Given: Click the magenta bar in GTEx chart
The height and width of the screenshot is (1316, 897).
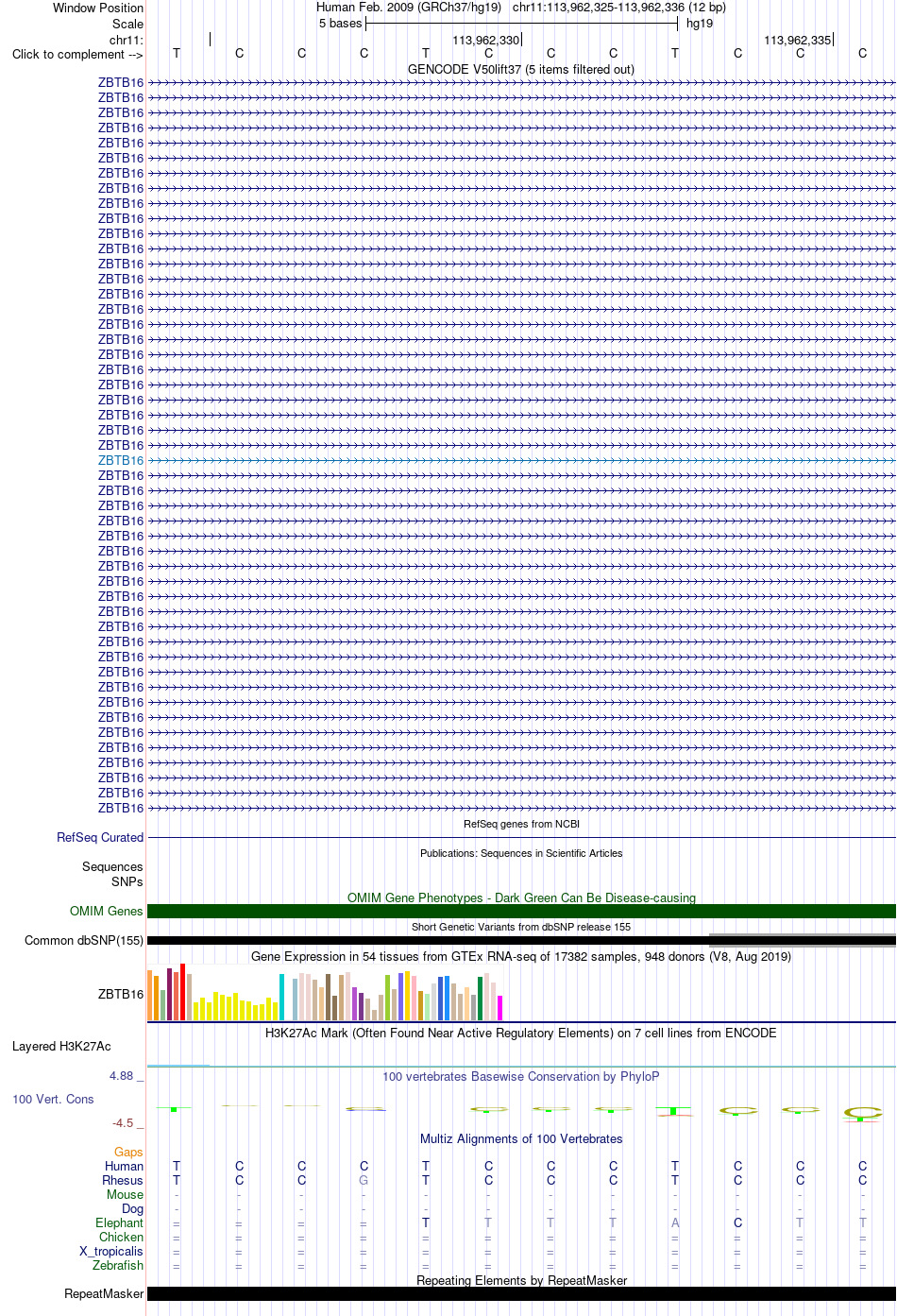Looking at the screenshot, I should point(499,1008).
